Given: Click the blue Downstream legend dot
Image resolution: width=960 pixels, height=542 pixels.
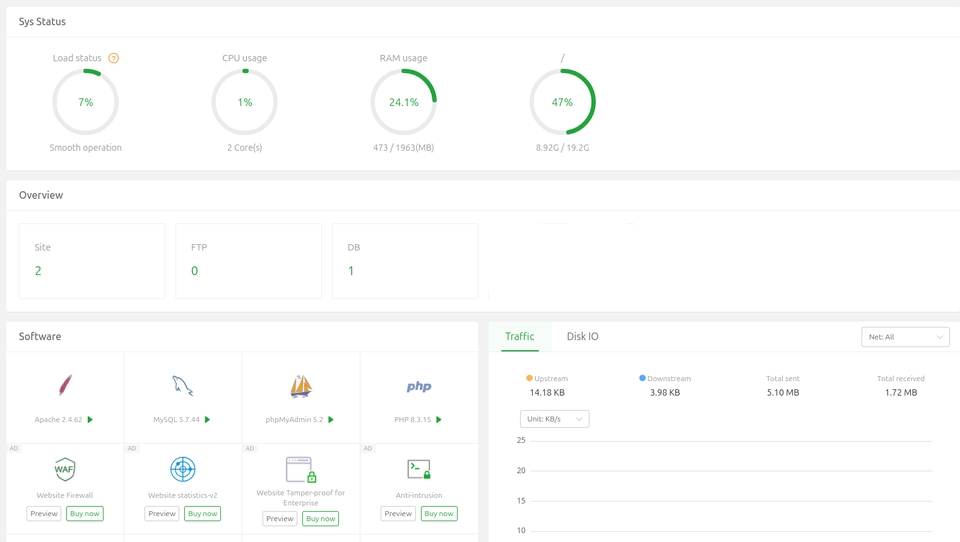Looking at the screenshot, I should pos(642,378).
